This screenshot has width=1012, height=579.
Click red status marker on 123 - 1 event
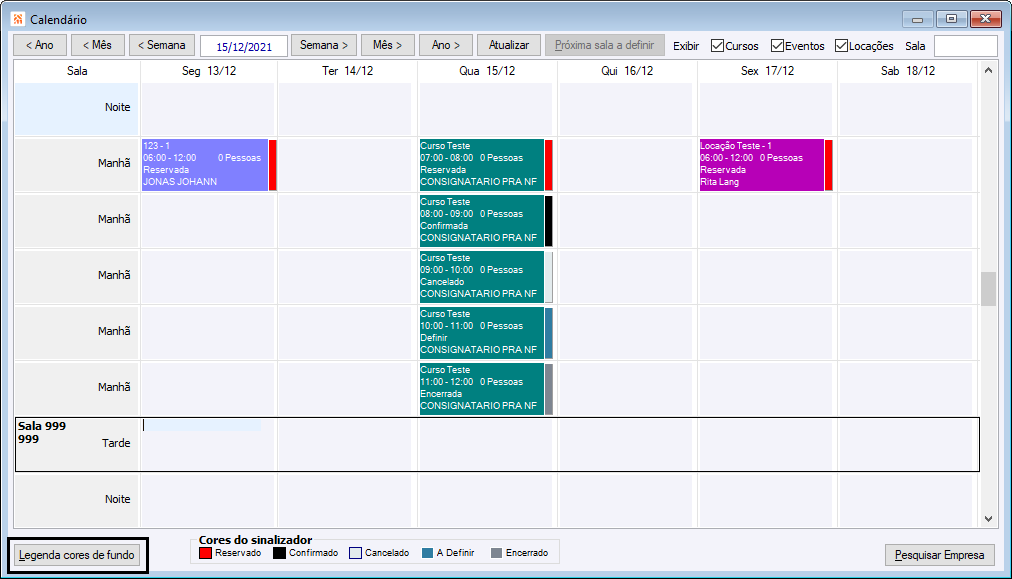[273, 165]
